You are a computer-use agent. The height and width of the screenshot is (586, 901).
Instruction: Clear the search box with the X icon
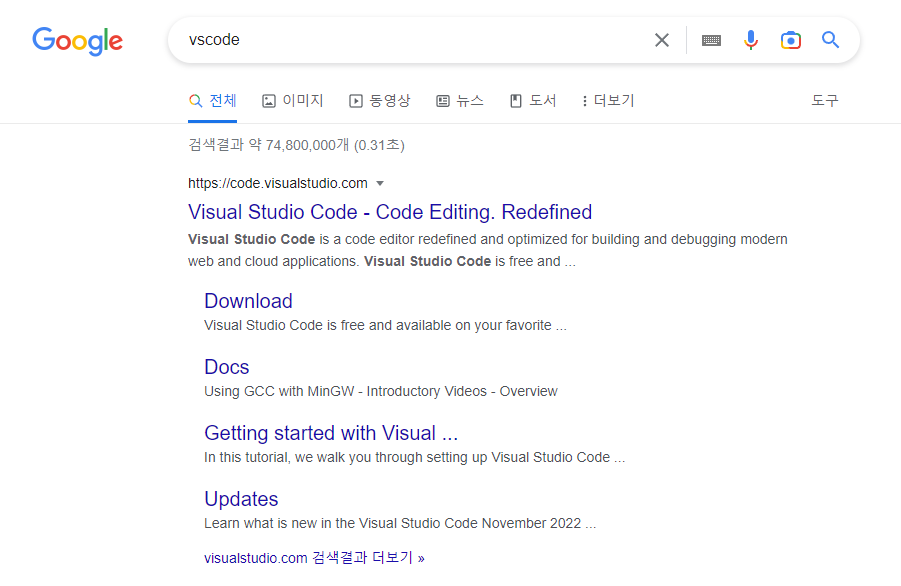point(662,40)
